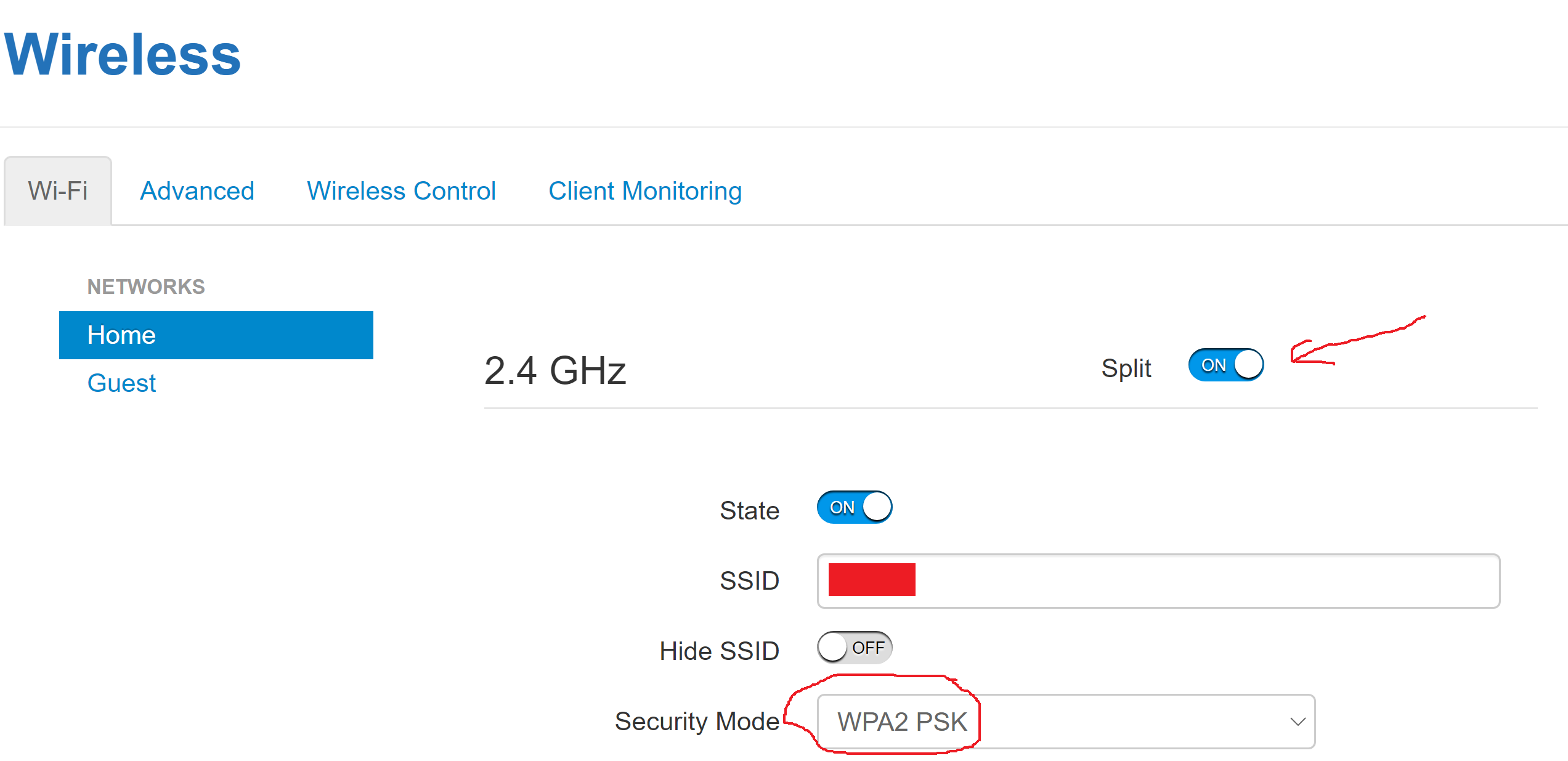This screenshot has width=1568, height=761.
Task: Click the Split label text
Action: coord(1126,368)
